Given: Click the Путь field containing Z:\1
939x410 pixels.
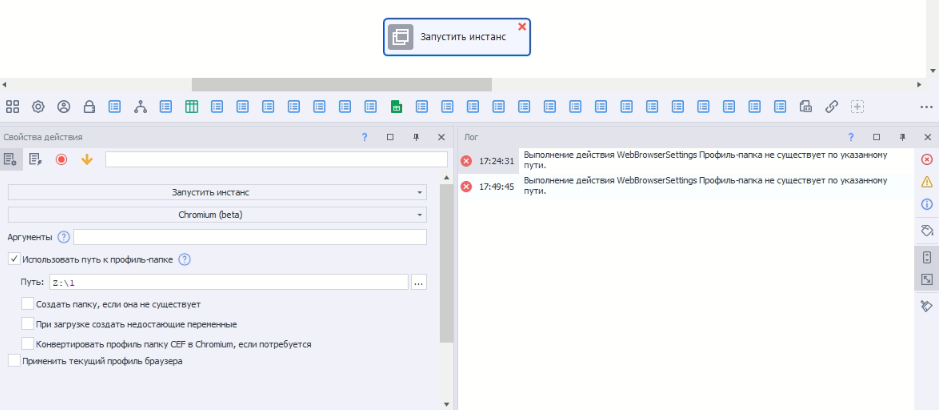Looking at the screenshot, I should coord(228,282).
